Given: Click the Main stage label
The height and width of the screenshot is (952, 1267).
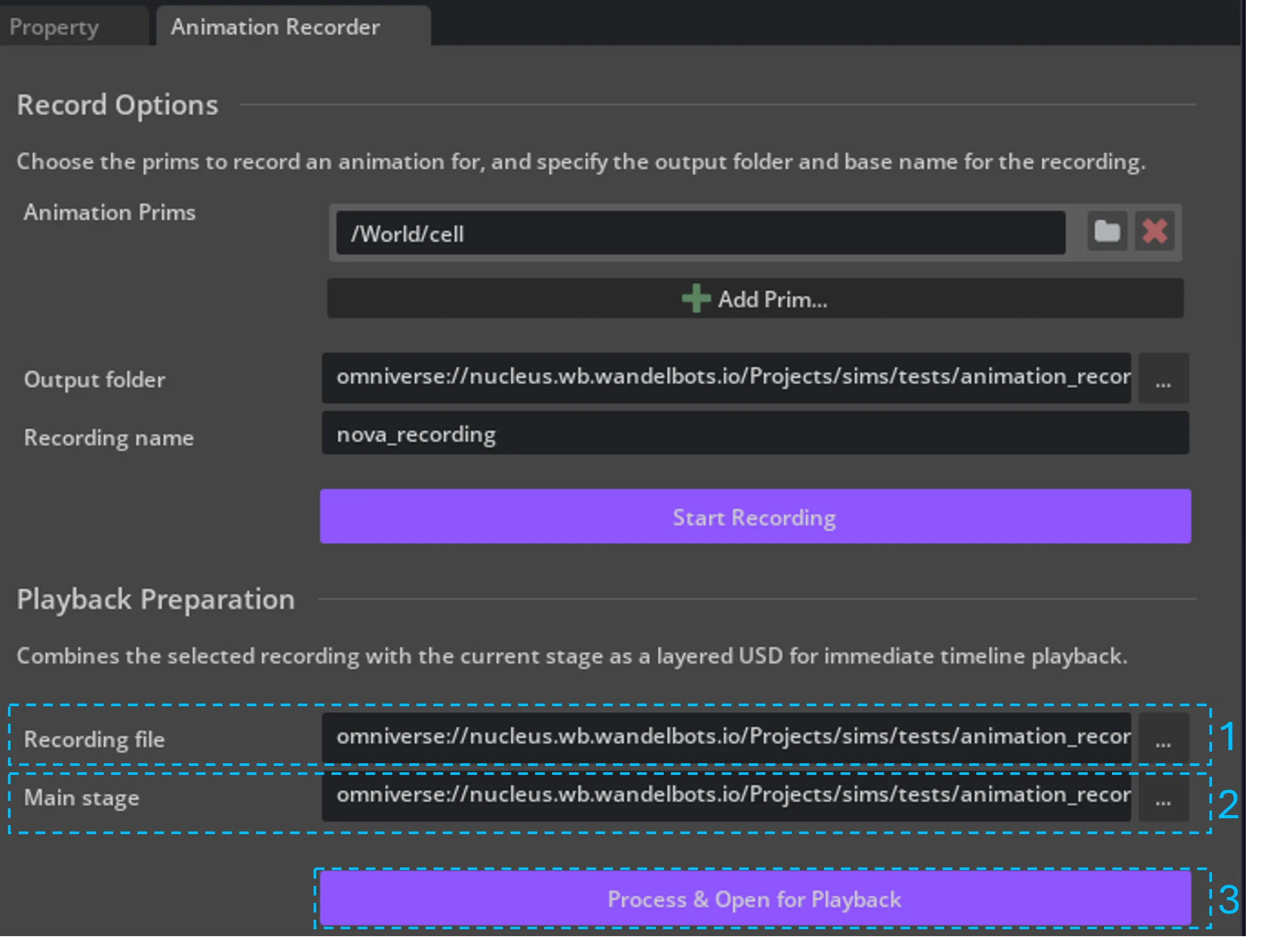Looking at the screenshot, I should click(81, 798).
